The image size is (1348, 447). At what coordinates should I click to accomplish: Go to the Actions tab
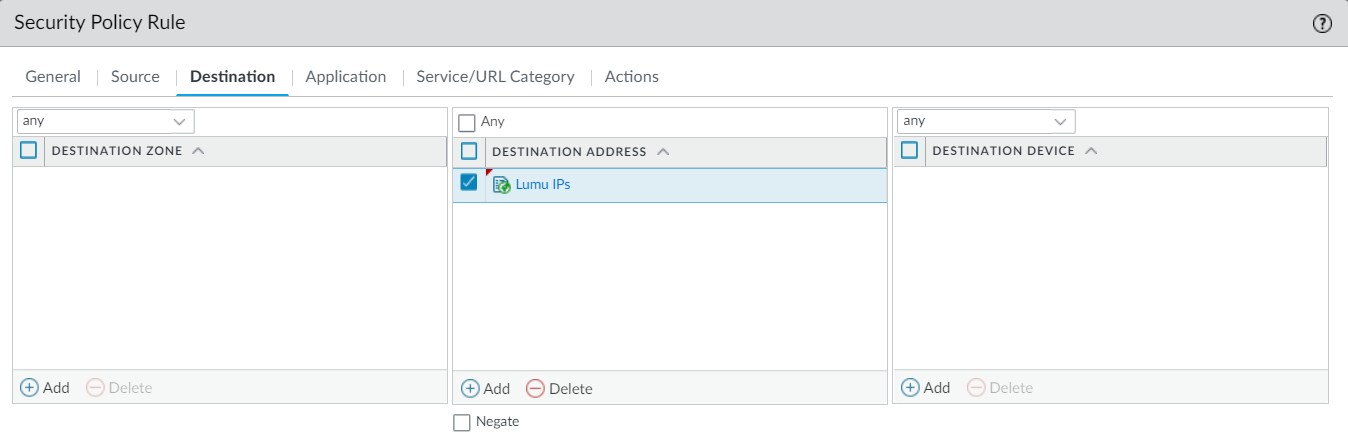(x=631, y=77)
